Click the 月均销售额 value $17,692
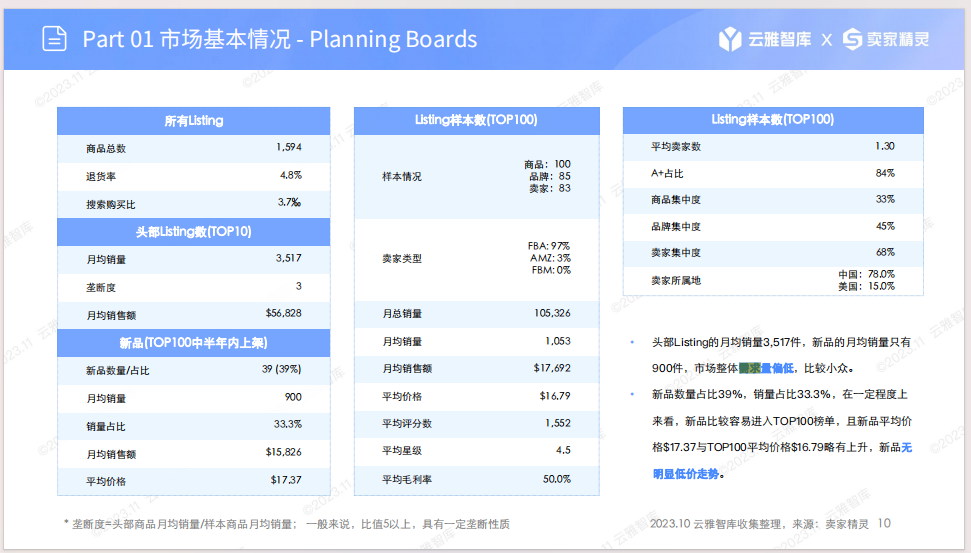Image resolution: width=971 pixels, height=553 pixels. [552, 368]
